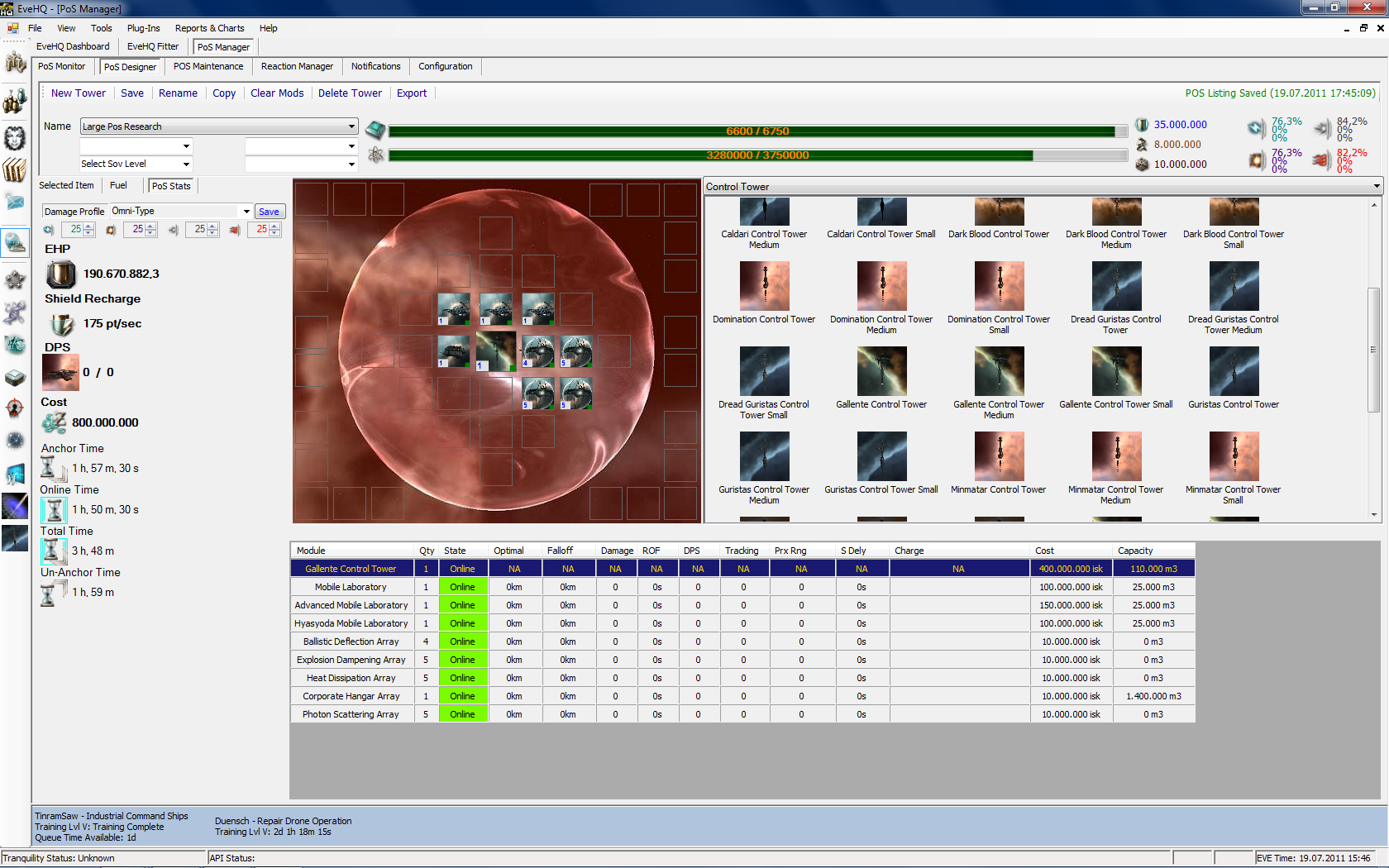This screenshot has height=868, width=1389.
Task: Sort by the Capacity column header
Action: click(x=1153, y=551)
